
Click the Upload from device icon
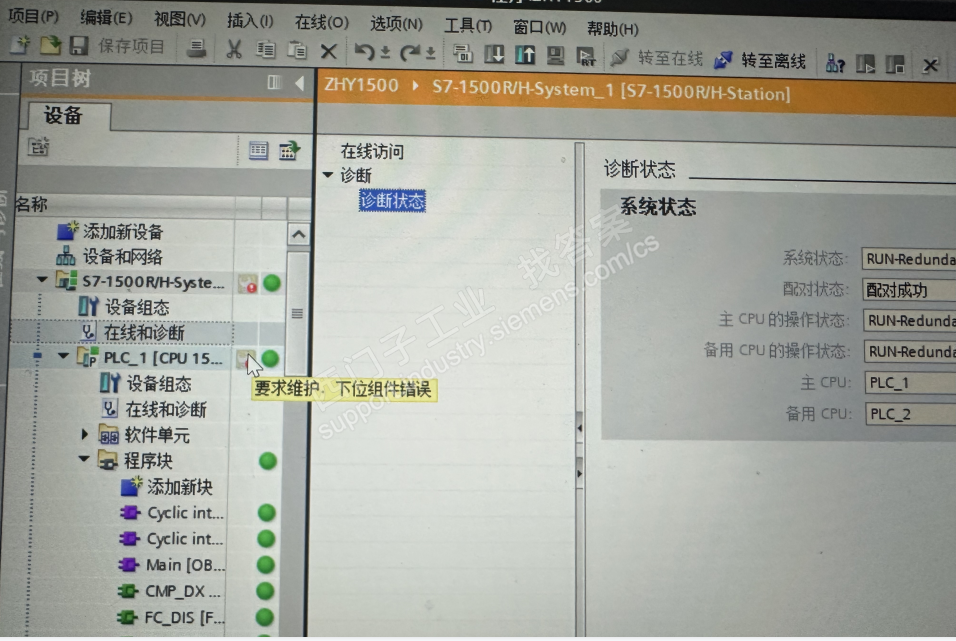[524, 55]
